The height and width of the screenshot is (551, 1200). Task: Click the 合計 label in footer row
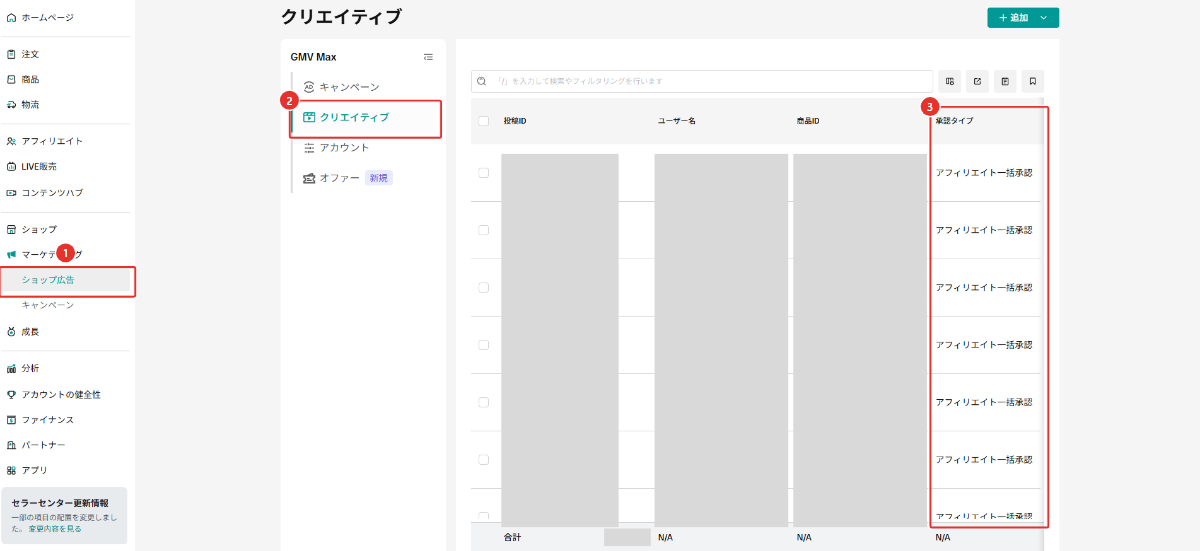[512, 537]
